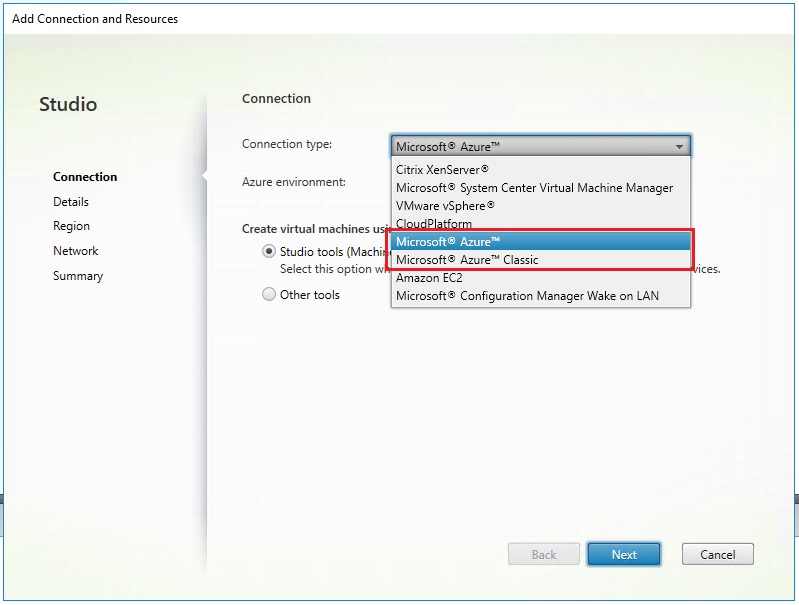Go to the Region step
Viewport: 799px width, 605px height.
pyautogui.click(x=71, y=227)
